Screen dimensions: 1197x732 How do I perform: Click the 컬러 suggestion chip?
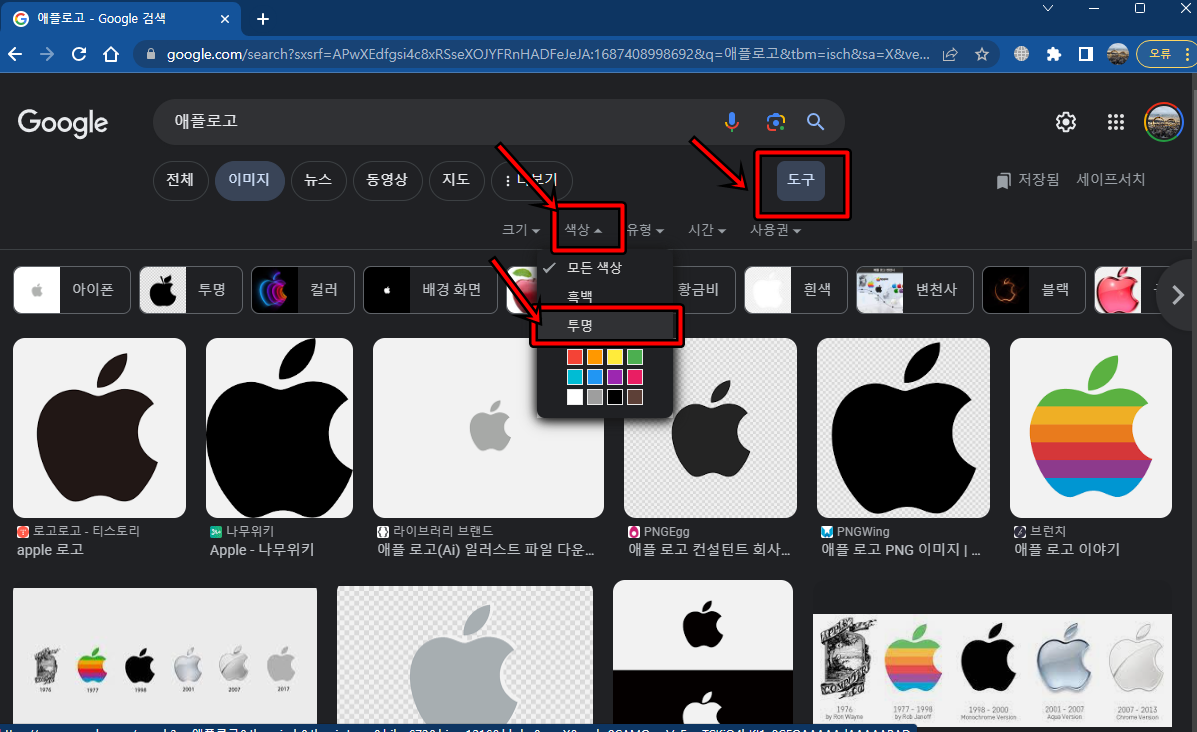[303, 290]
